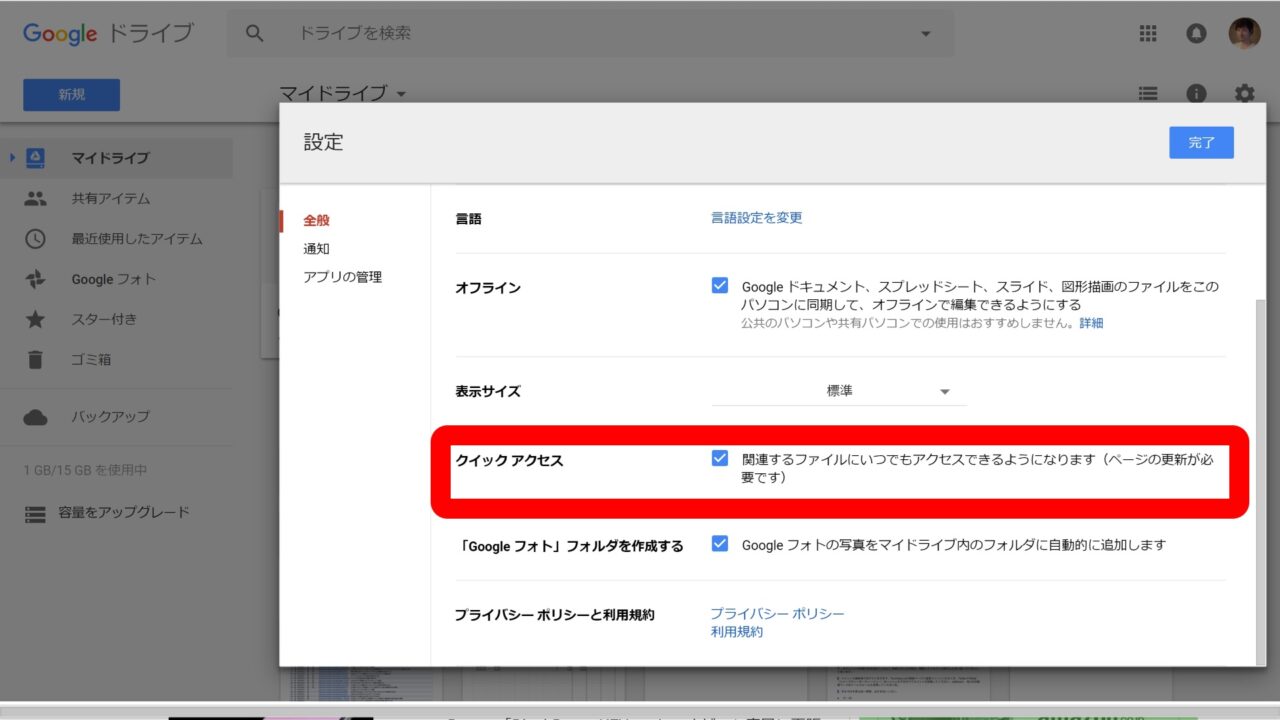The image size is (1280, 720).
Task: Disable the Google フォト folder checkbox
Action: coord(720,544)
